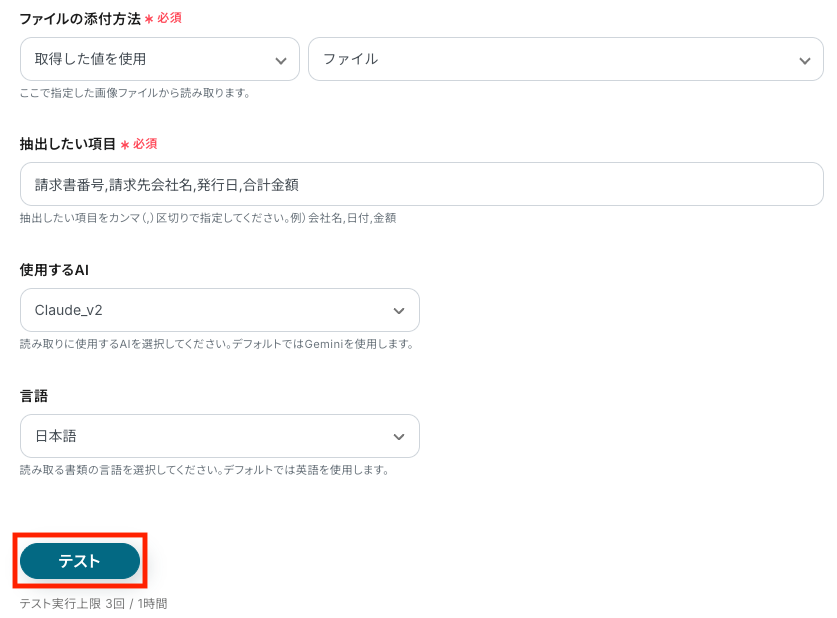Image resolution: width=837 pixels, height=618 pixels.
Task: Click hint text mentioning カンマ区切り
Action: pos(208,218)
